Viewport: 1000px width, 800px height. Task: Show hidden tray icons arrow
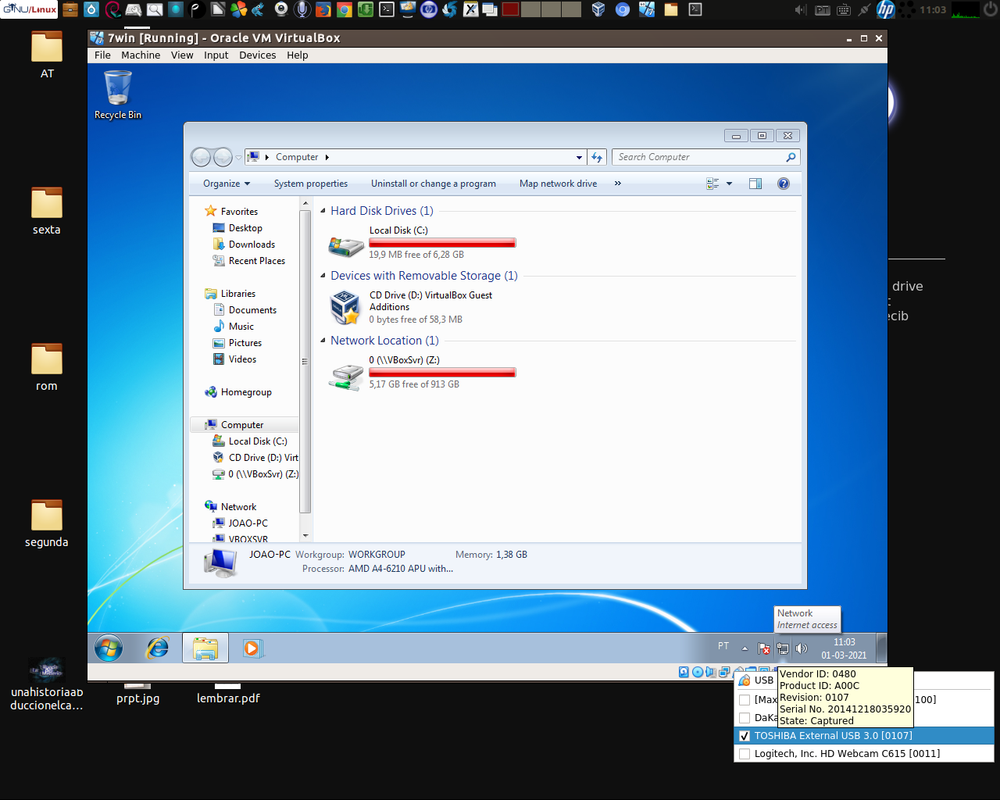click(x=744, y=649)
